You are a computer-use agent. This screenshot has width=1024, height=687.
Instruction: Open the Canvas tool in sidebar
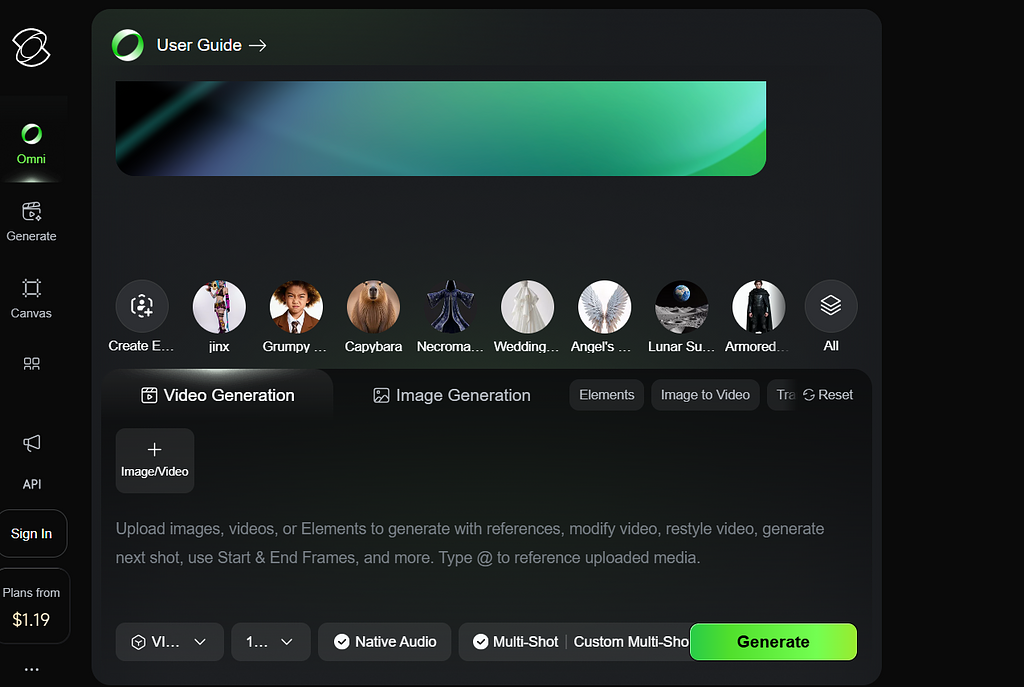coord(31,297)
